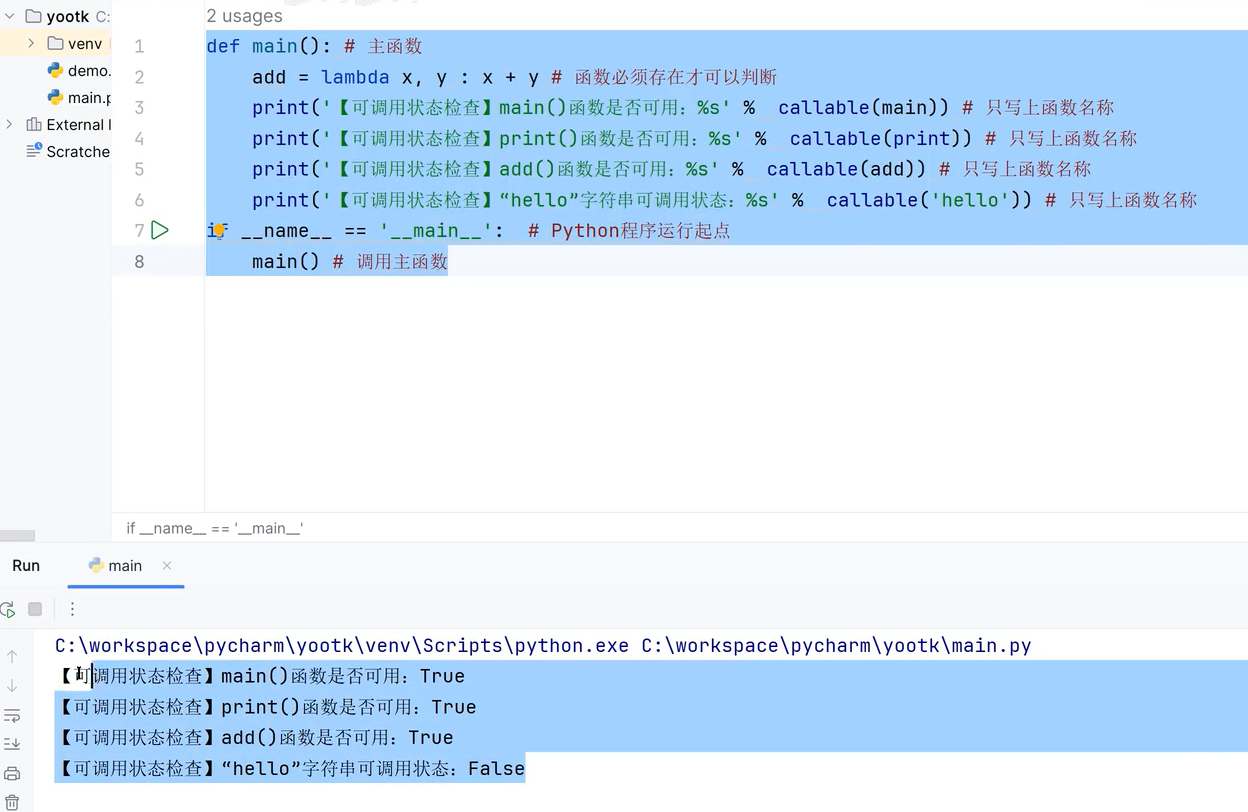Select External Libraries in the project tree
The width and height of the screenshot is (1248, 812).
tap(76, 124)
